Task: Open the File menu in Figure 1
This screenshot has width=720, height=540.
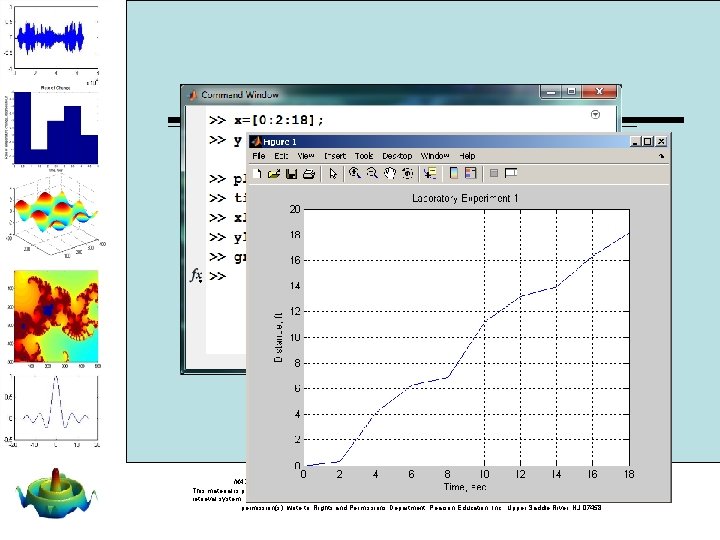Action: [x=259, y=156]
